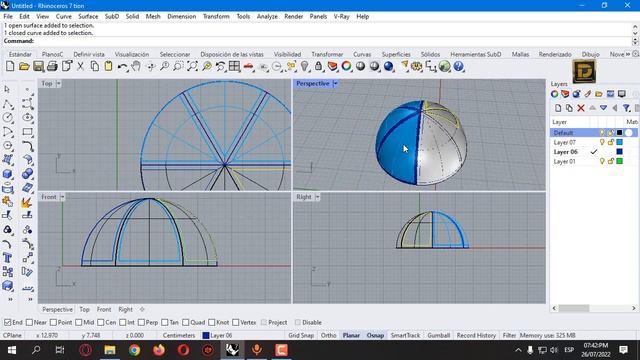Switch to the Sólidos toolbar tab

pos(430,54)
